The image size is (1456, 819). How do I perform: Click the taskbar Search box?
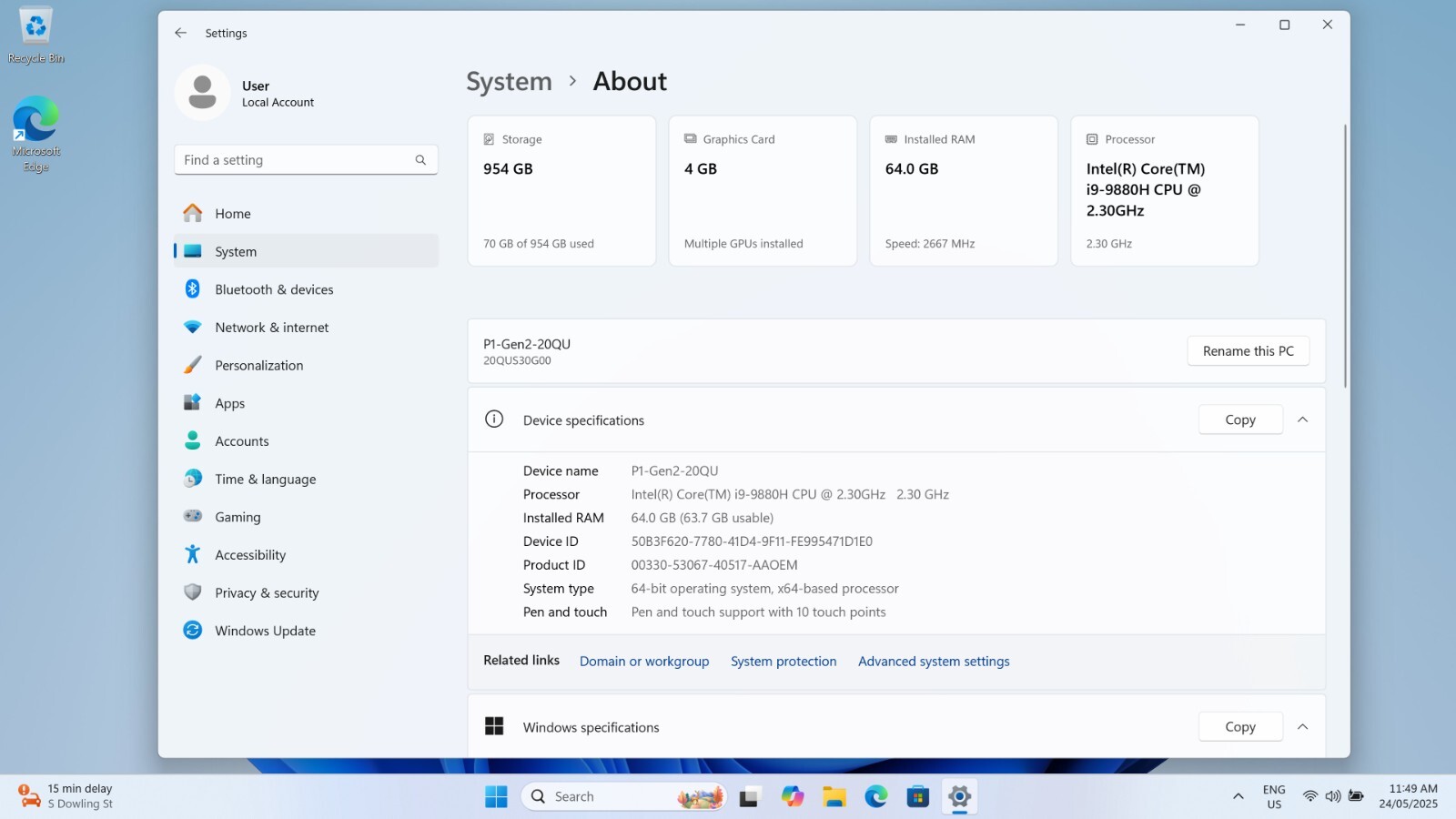pos(624,797)
